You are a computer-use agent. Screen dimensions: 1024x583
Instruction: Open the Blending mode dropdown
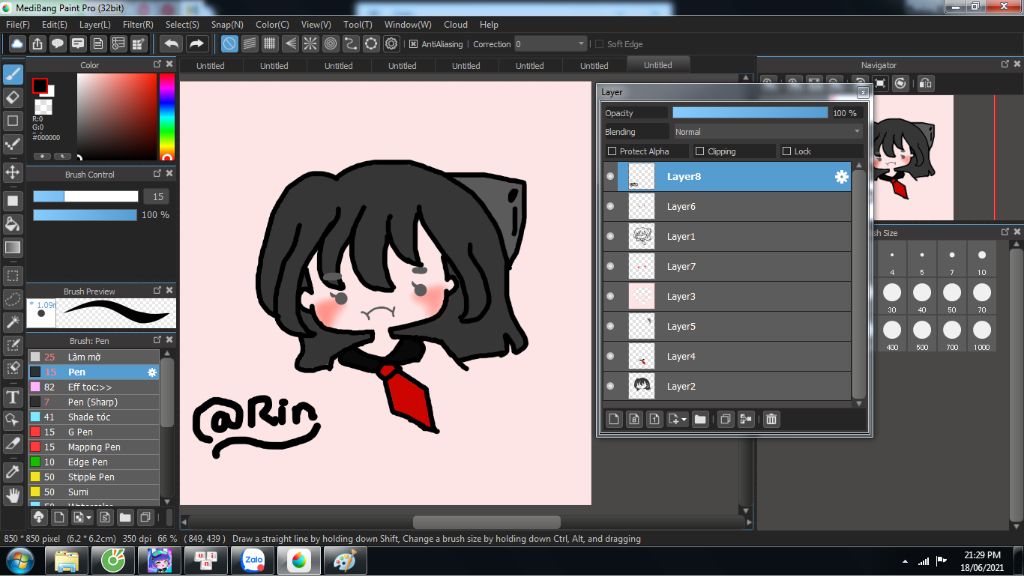point(766,132)
